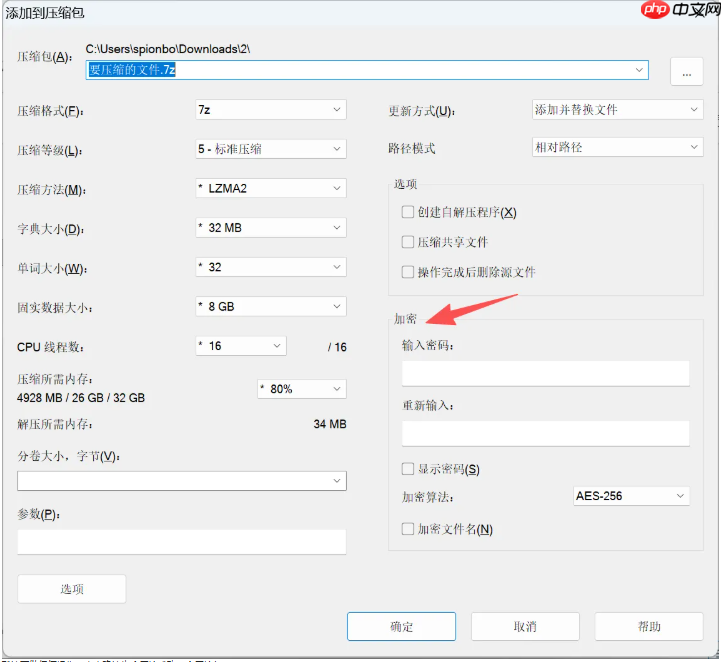Click the 帮助 button
722x662 pixels.
pyautogui.click(x=649, y=627)
